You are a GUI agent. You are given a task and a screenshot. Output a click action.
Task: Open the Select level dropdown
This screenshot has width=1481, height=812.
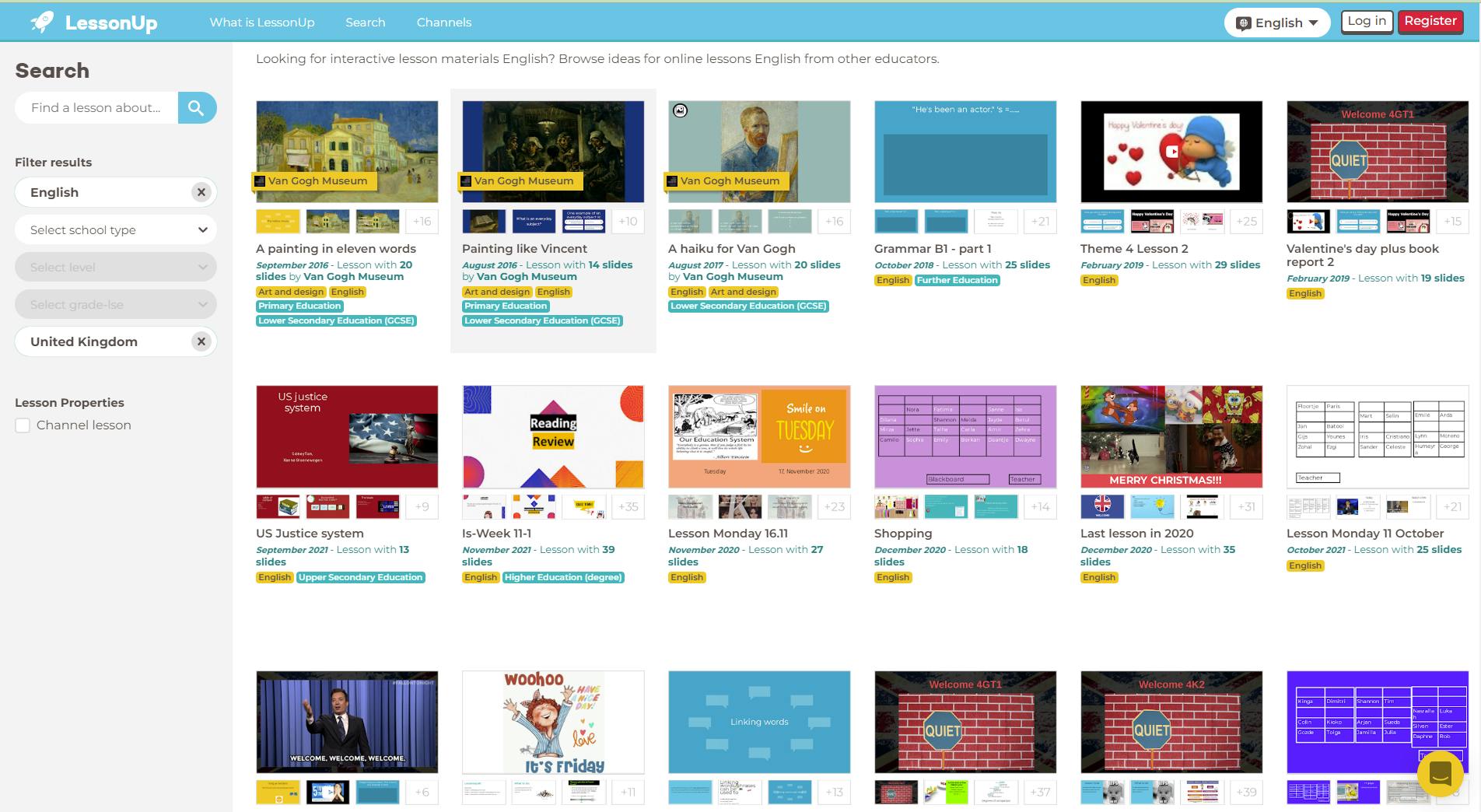pos(116,267)
